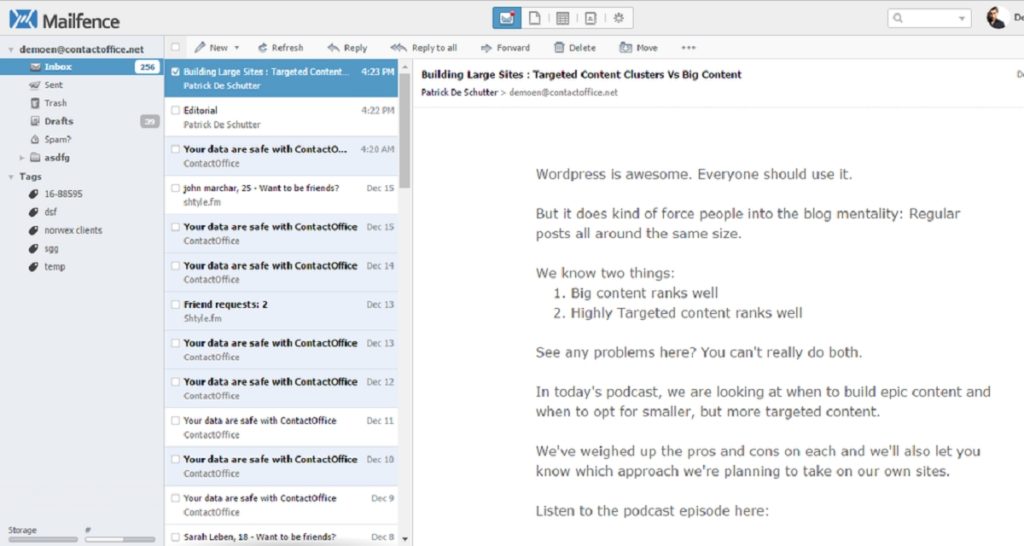This screenshot has height=546, width=1024.
Task: Open the Calendar icon in top navigation
Action: point(563,18)
